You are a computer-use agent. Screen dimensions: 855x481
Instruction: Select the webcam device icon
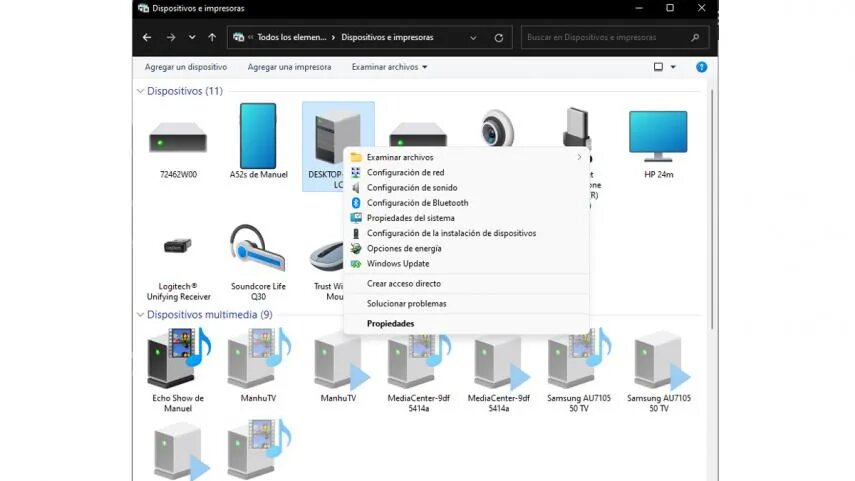497,128
